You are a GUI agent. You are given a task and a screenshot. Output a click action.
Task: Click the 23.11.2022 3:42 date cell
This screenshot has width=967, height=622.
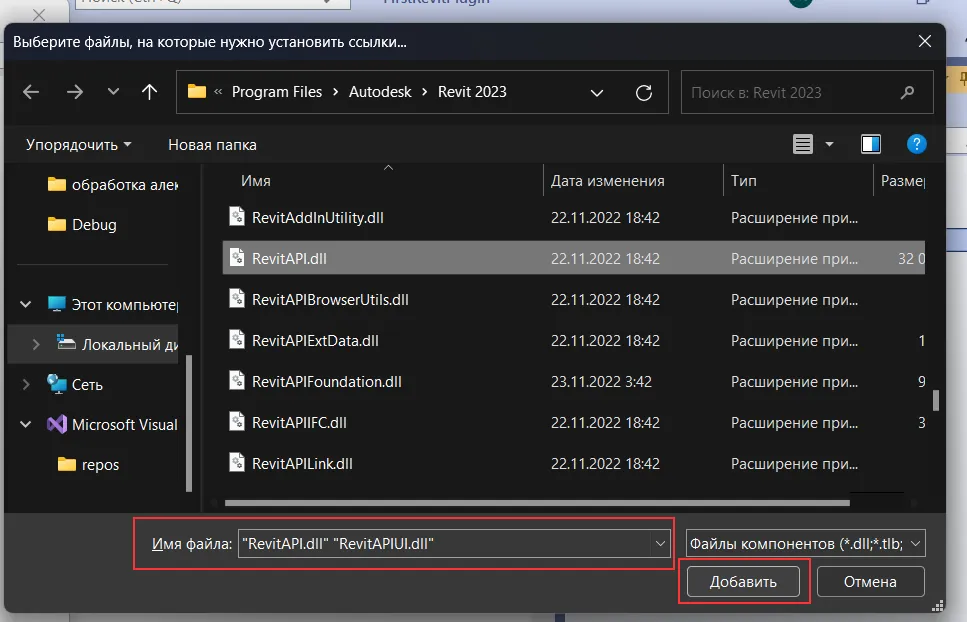[x=601, y=382]
